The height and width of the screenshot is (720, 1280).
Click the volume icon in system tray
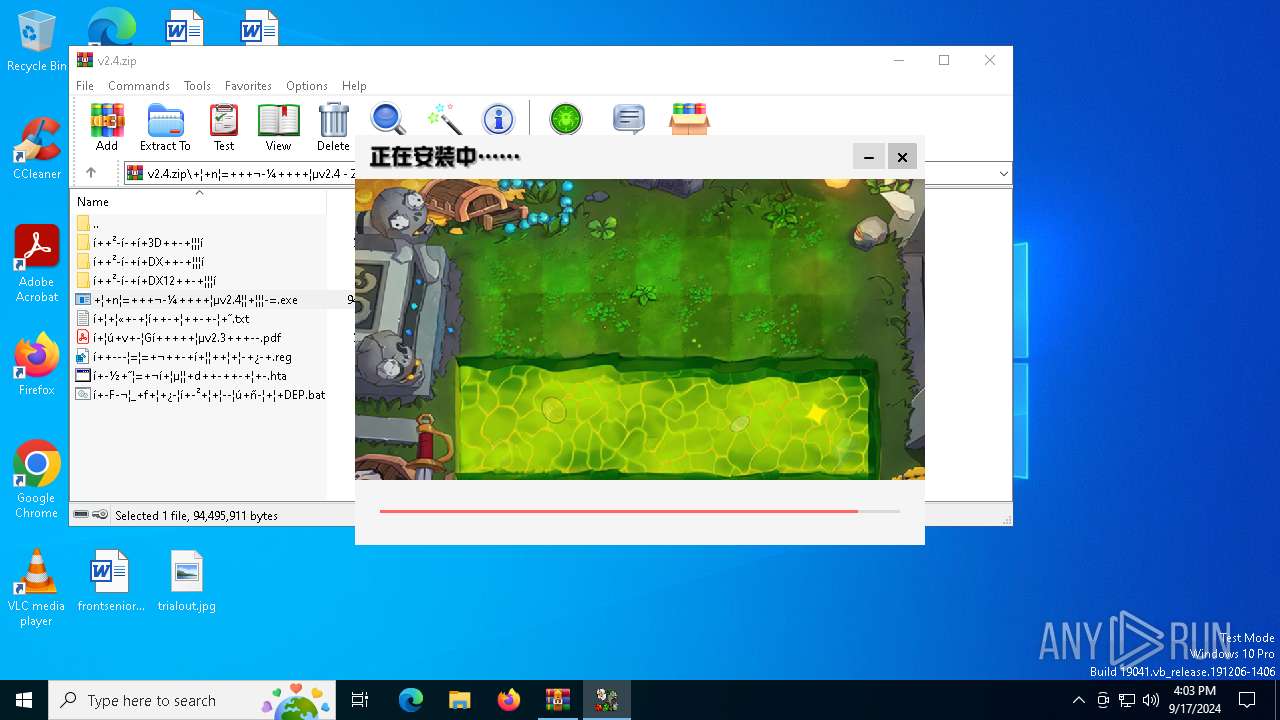coord(1151,700)
